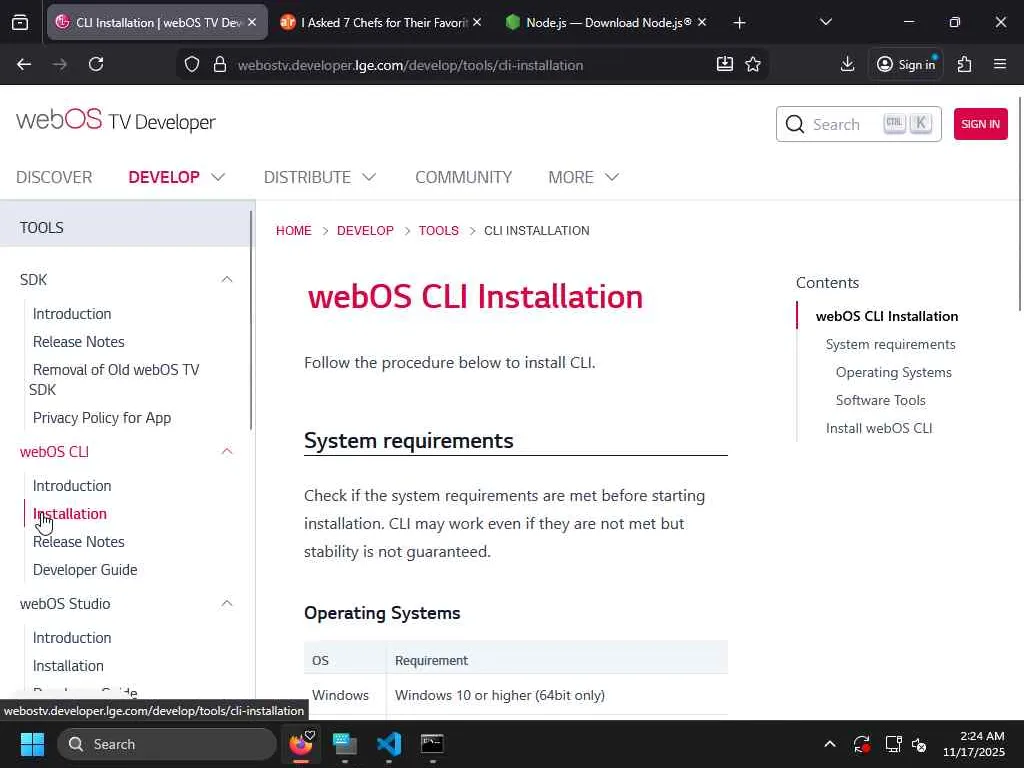Image resolution: width=1024 pixels, height=768 pixels.
Task: Jump to Software Tools in Contents
Action: 880,400
